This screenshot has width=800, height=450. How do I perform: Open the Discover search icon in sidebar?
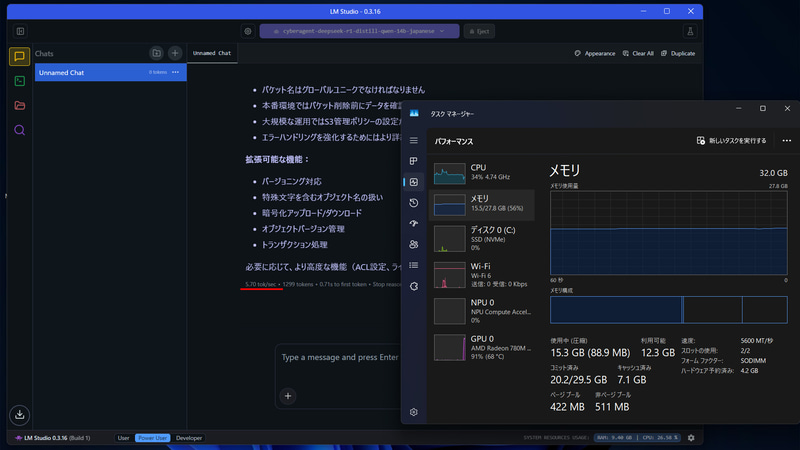(19, 130)
